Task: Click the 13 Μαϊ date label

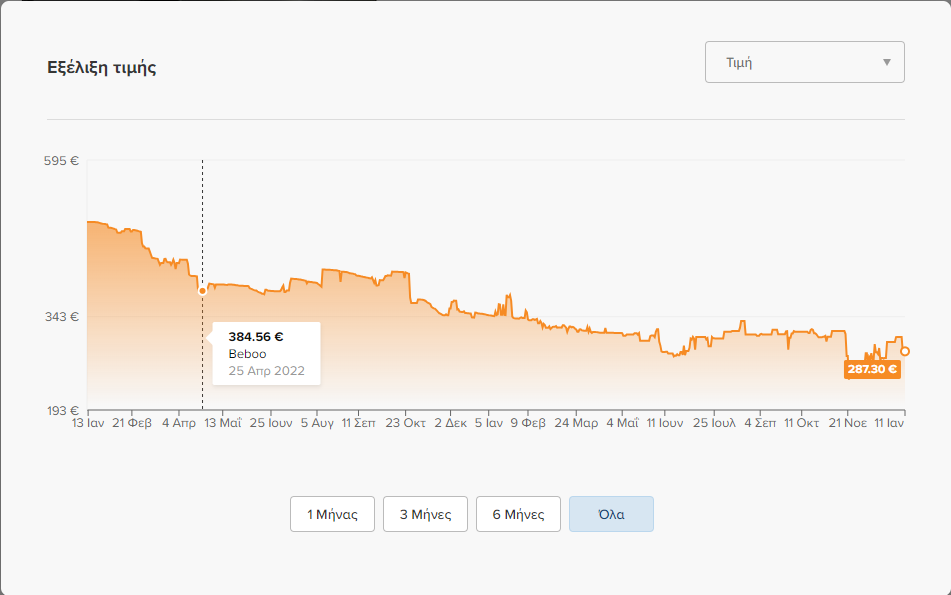Action: [223, 423]
